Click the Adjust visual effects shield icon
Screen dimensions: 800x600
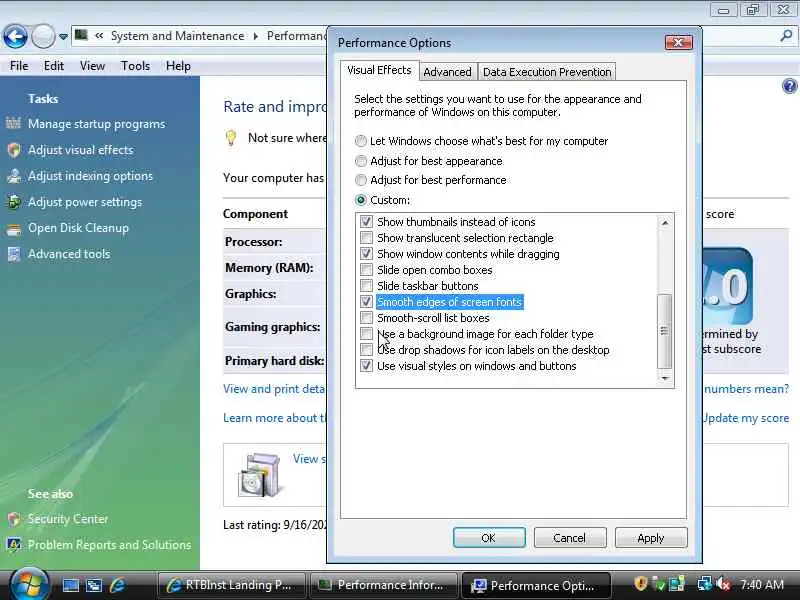click(14, 149)
